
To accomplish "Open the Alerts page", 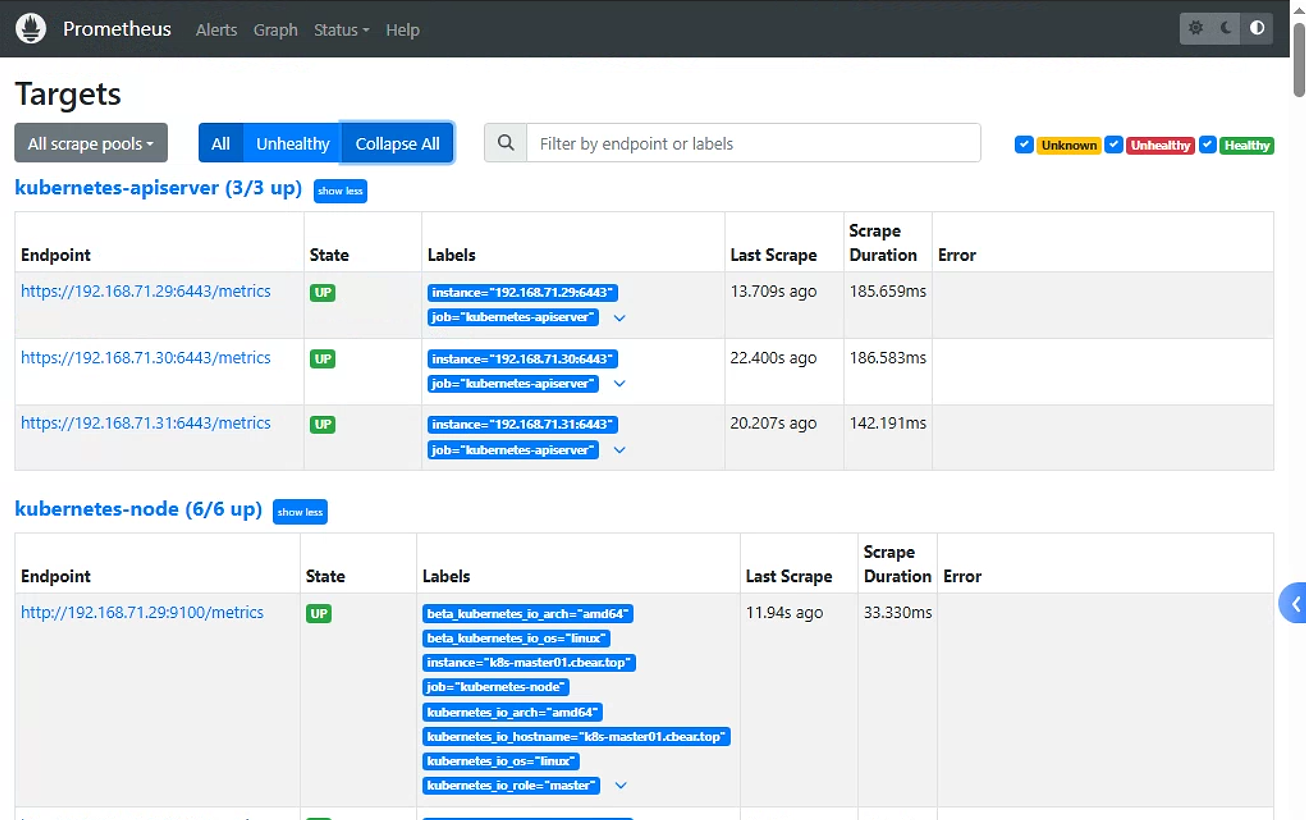I will pyautogui.click(x=216, y=30).
